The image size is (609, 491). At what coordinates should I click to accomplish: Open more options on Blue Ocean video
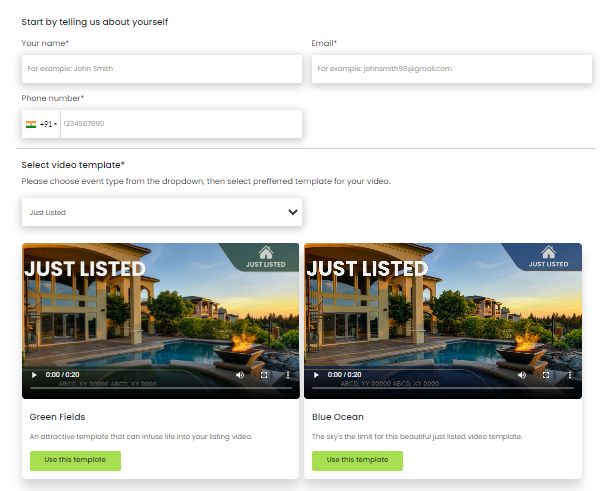570,375
